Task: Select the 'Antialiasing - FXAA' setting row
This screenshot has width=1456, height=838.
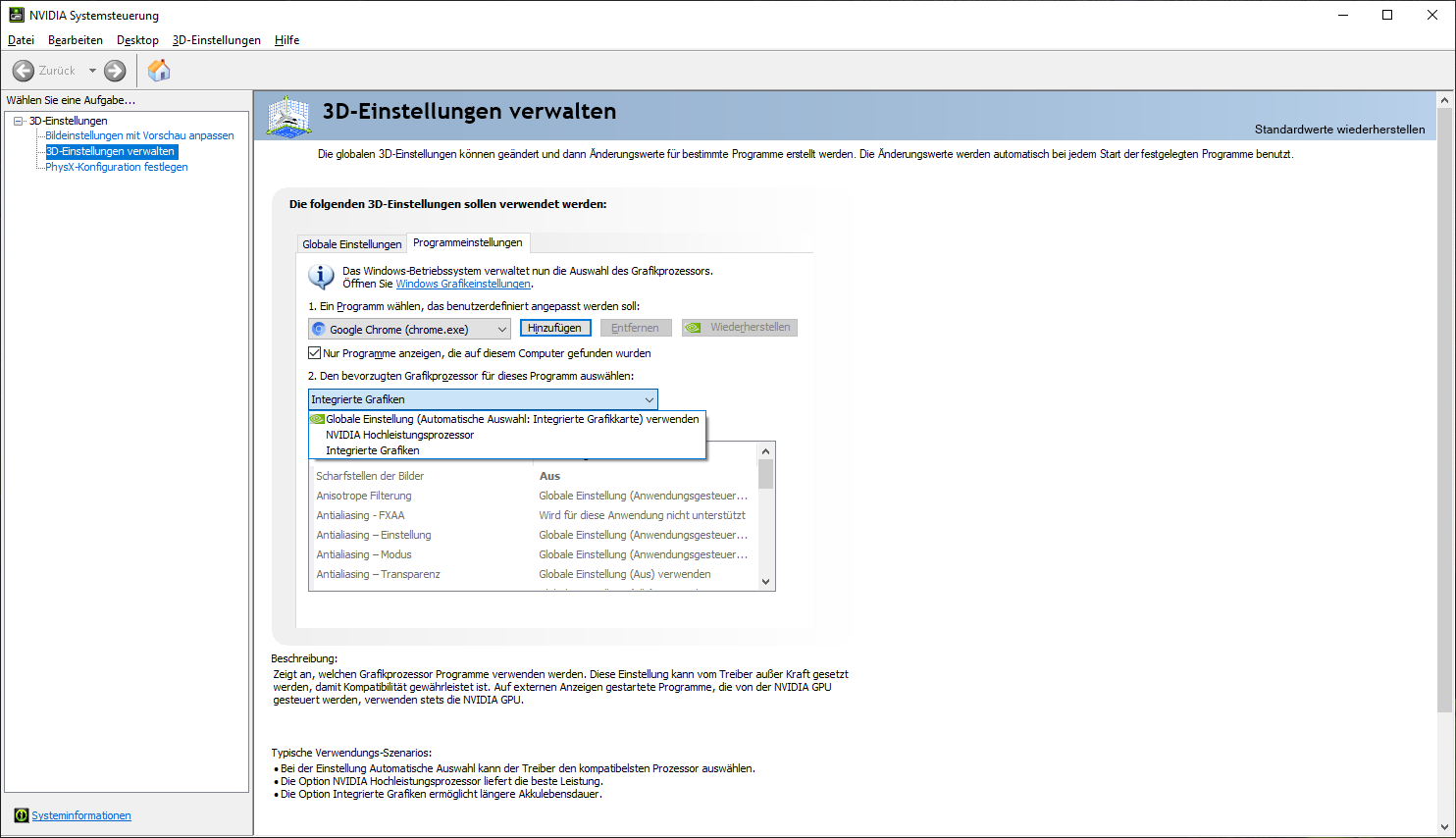Action: tap(533, 515)
